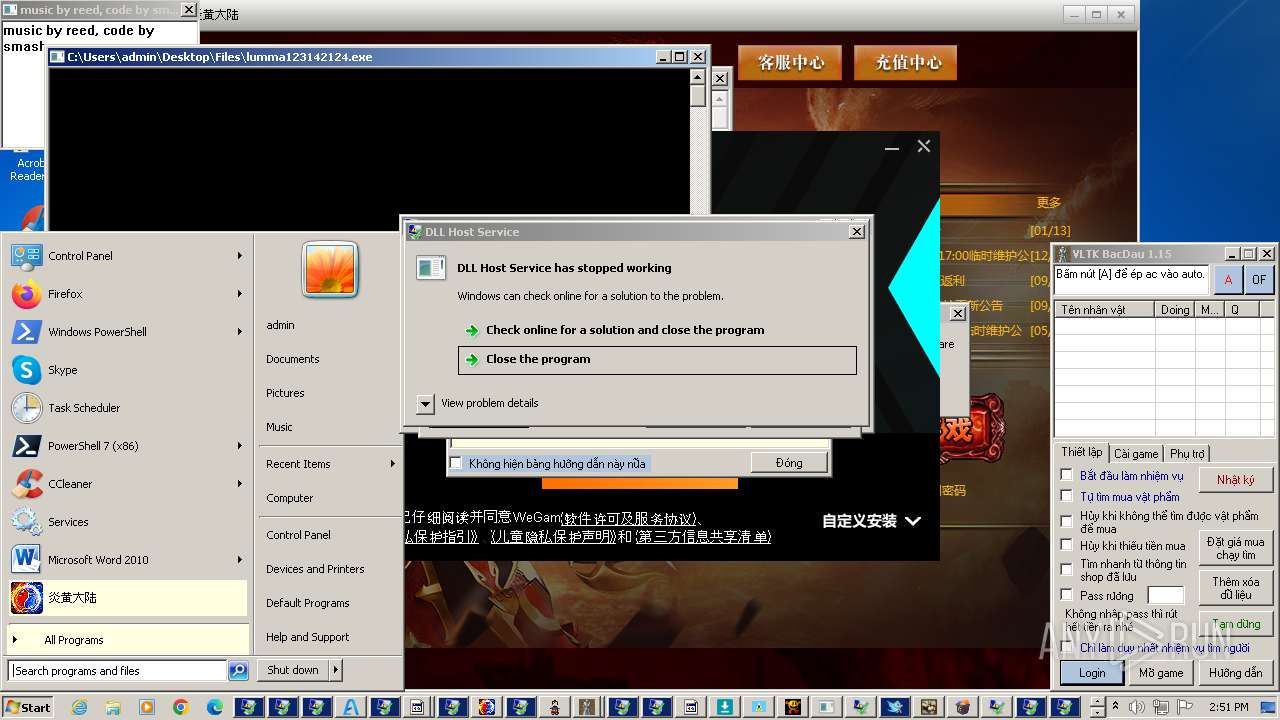
Task: Open Devices and Printers from Start menu
Action: coord(315,569)
